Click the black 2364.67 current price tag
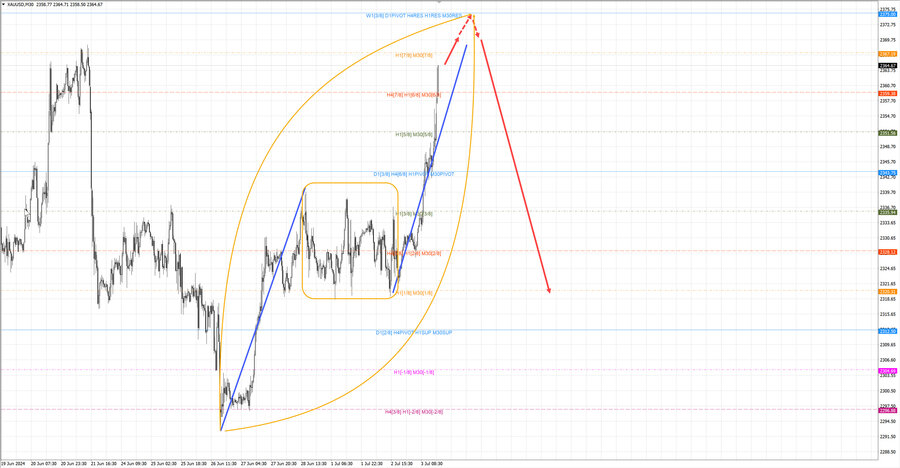This screenshot has height=468, width=900. point(887,66)
